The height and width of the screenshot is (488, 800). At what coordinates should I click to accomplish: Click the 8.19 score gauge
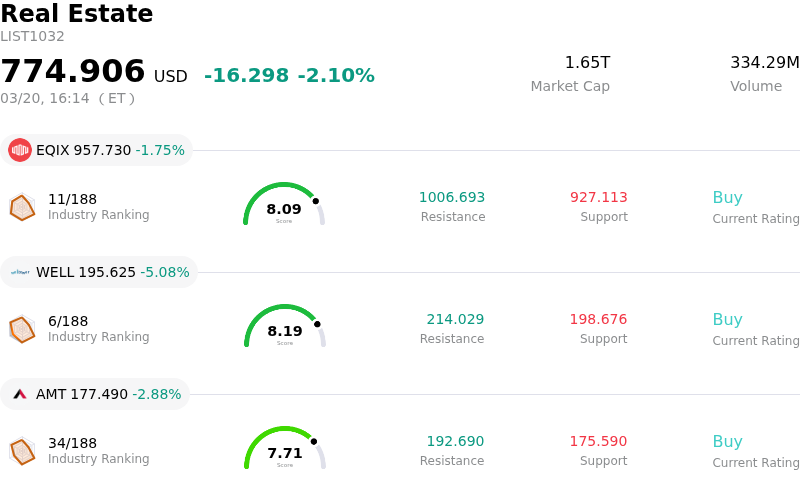[x=284, y=328]
